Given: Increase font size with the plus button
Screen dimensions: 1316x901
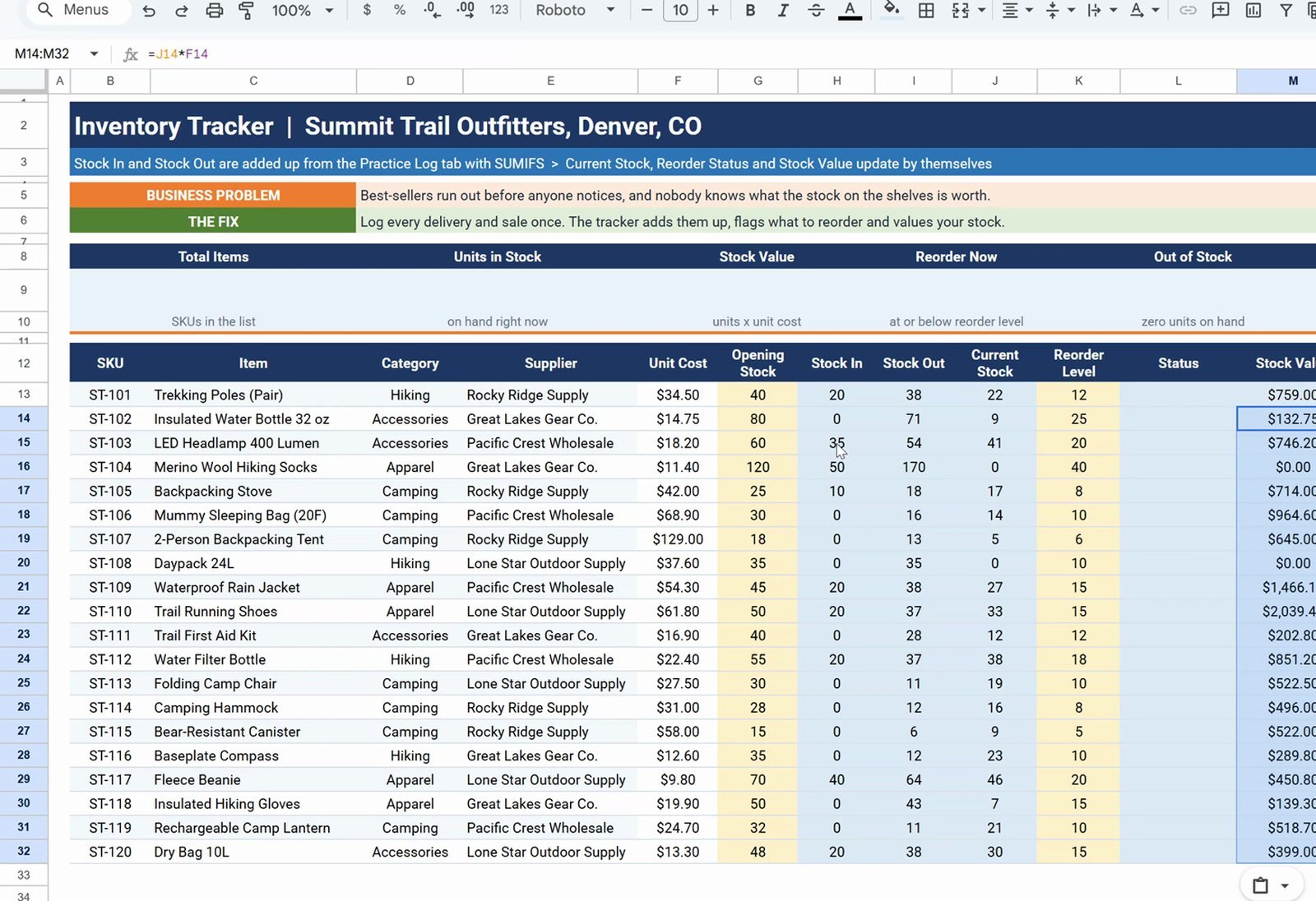Looking at the screenshot, I should 713,11.
